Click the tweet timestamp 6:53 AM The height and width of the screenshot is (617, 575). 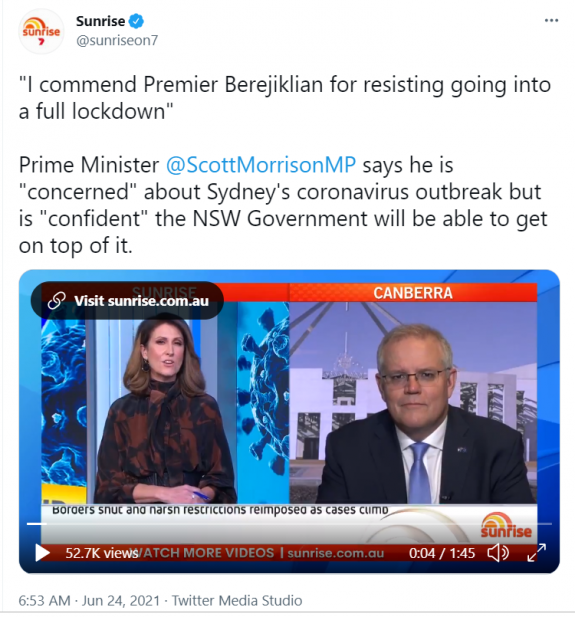coord(44,600)
